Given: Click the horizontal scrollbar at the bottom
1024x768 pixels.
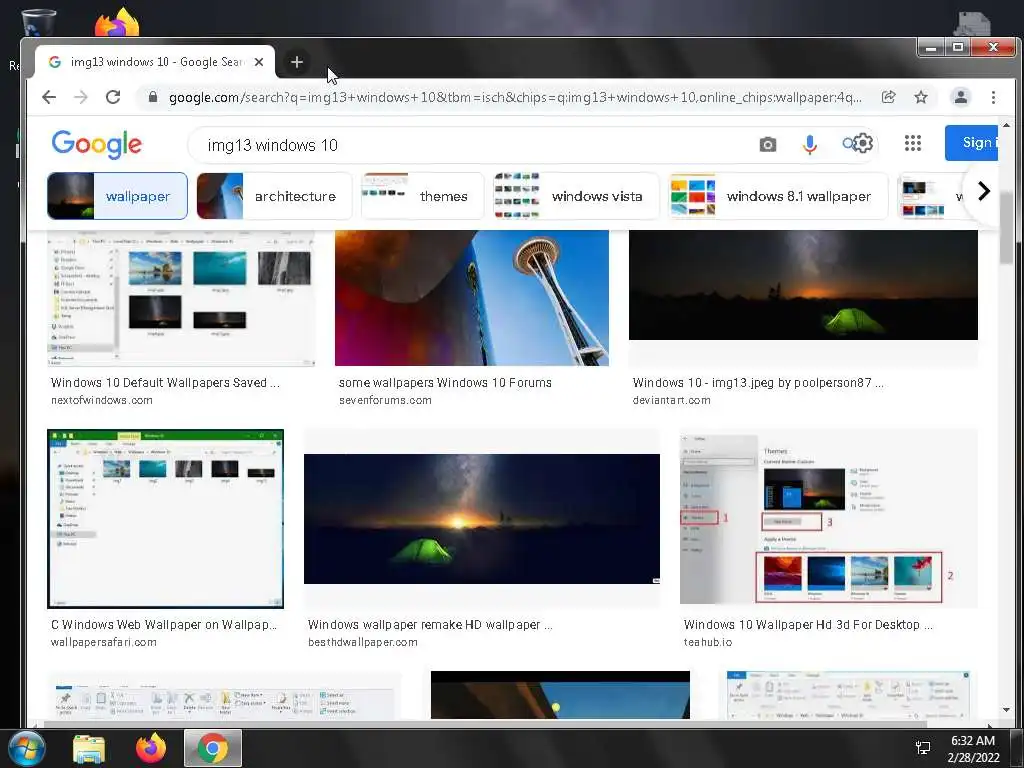Looking at the screenshot, I should [485, 724].
